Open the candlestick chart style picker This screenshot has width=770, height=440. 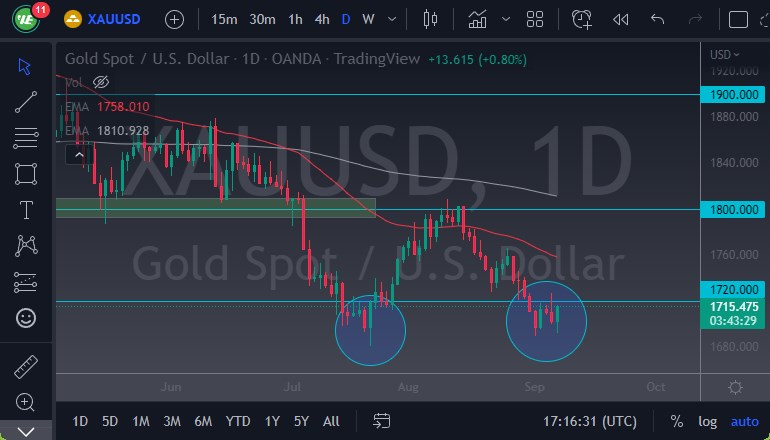pyautogui.click(x=431, y=19)
